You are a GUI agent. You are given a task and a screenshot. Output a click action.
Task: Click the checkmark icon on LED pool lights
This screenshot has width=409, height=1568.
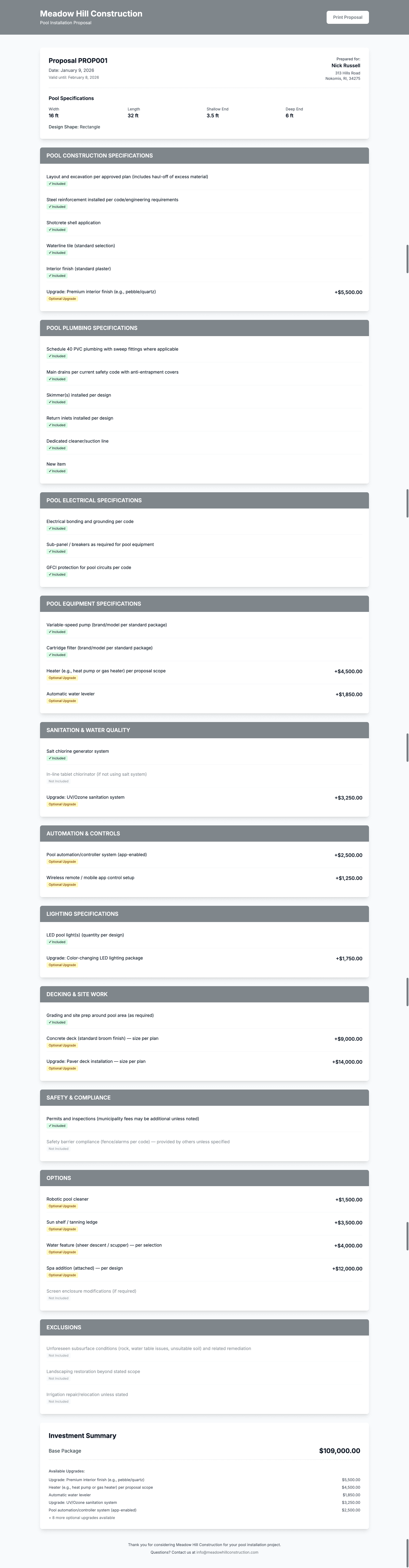(50, 942)
